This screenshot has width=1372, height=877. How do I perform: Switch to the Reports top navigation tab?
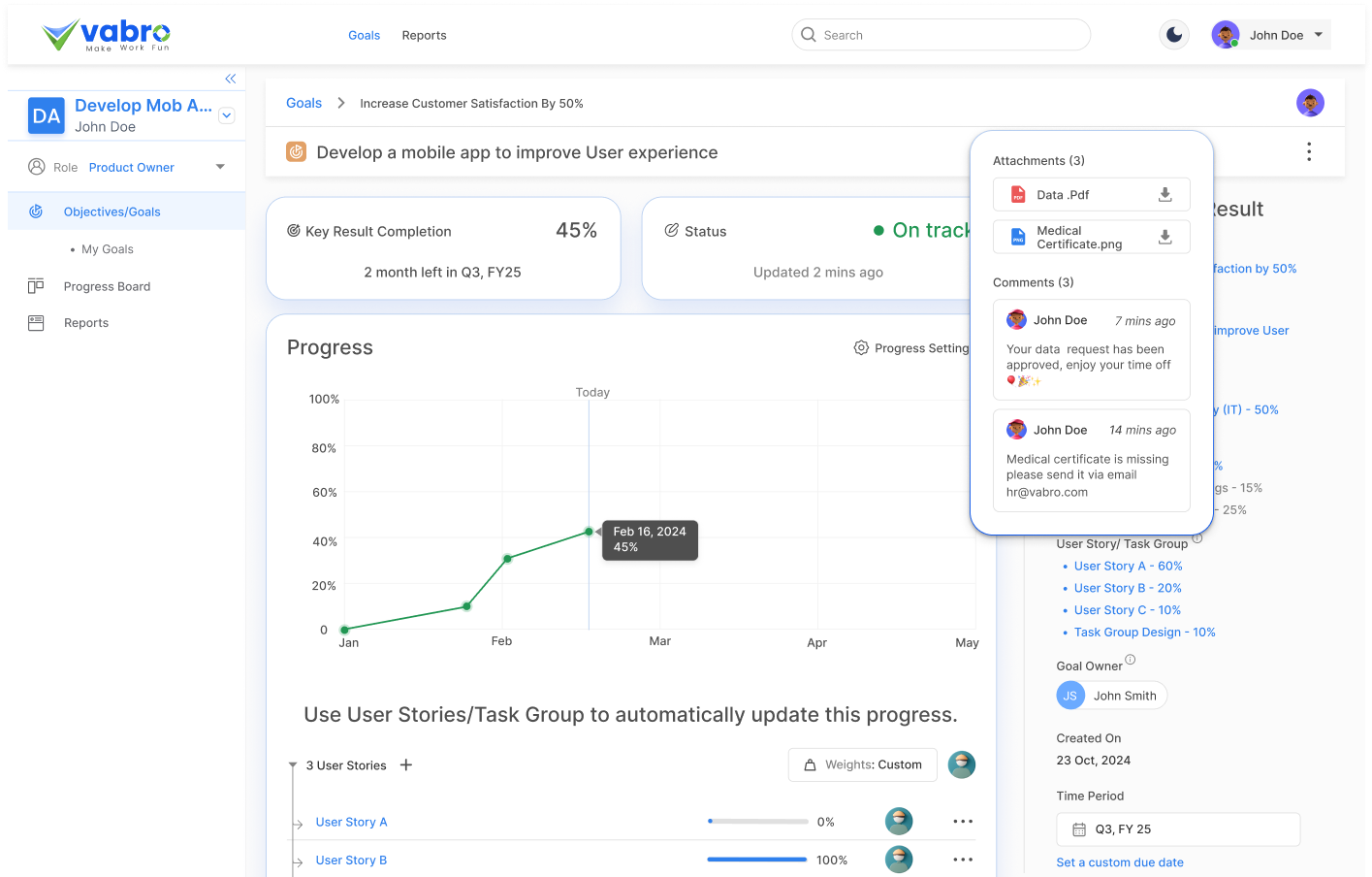coord(424,35)
